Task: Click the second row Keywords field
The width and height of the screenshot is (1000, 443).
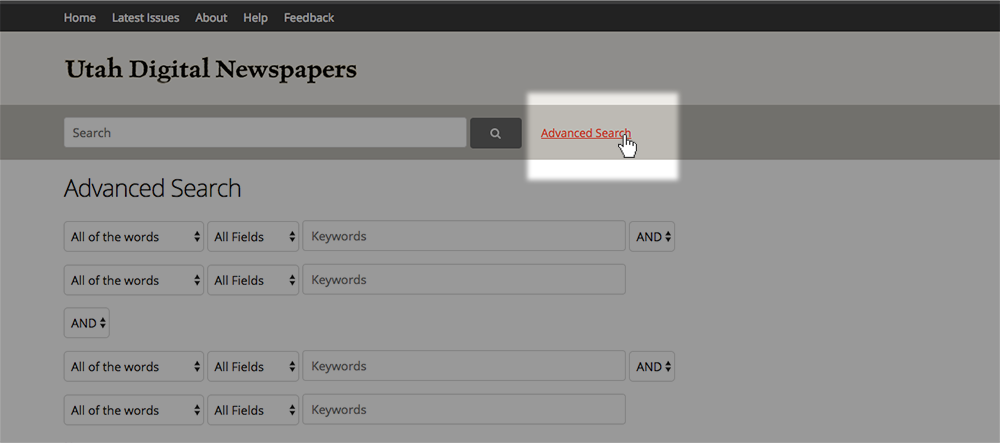Action: (x=464, y=279)
